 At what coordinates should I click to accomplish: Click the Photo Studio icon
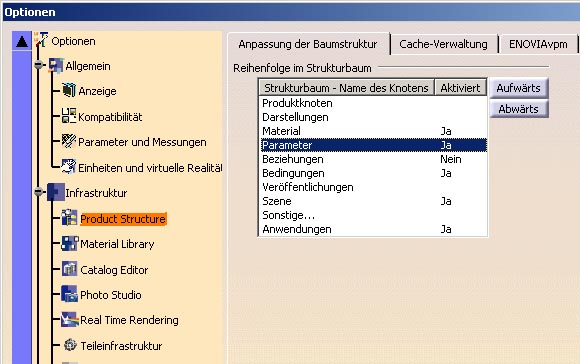point(69,294)
